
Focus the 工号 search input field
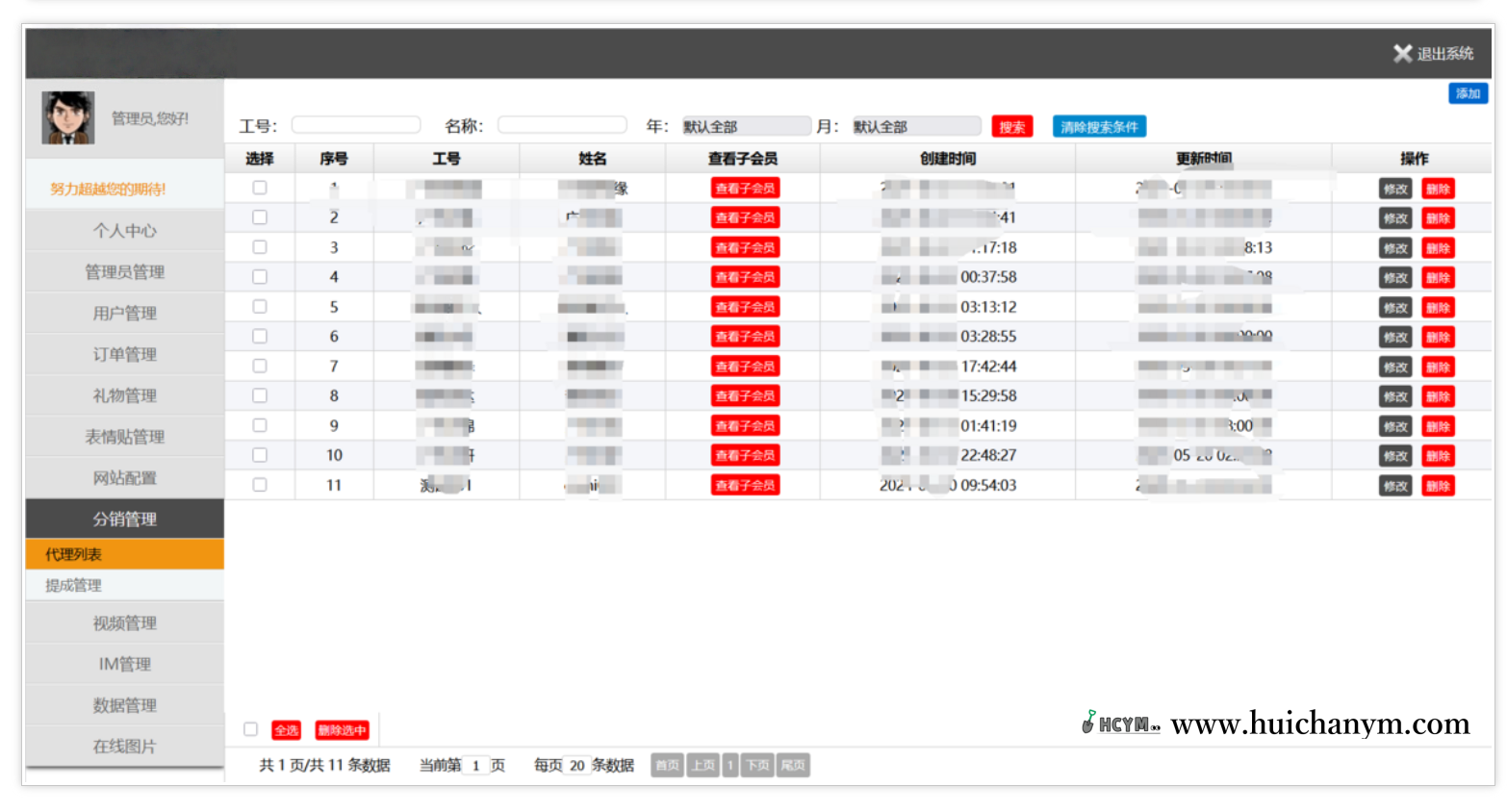coord(356,125)
